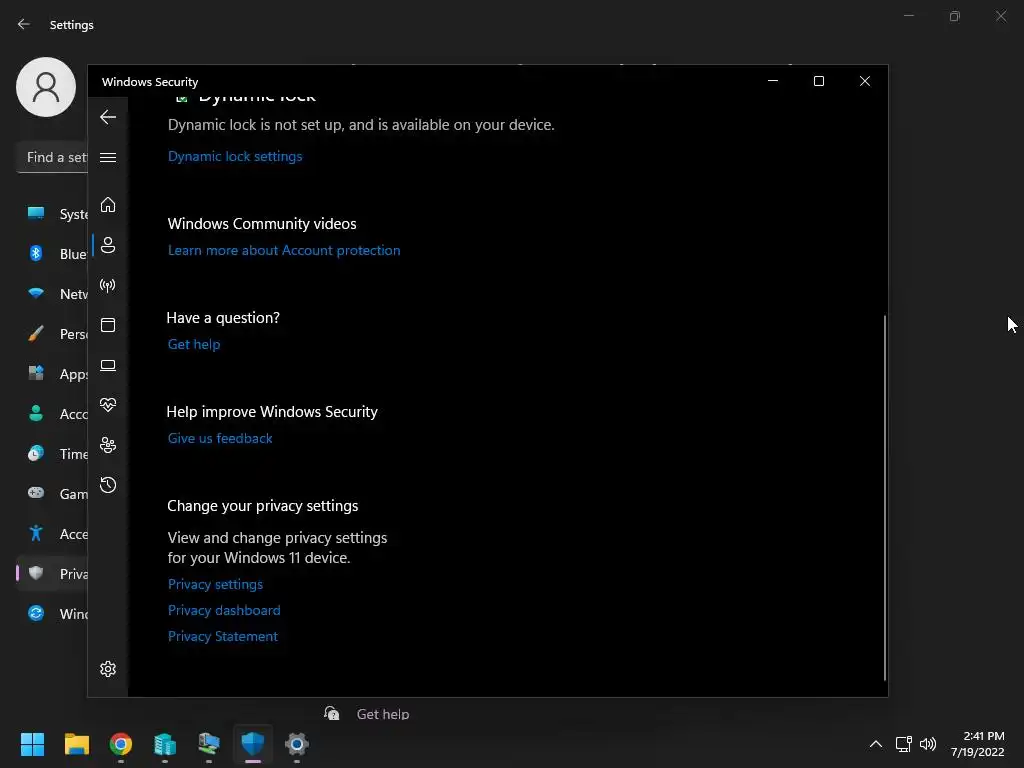Open Family options sidebar icon
1024x768 pixels.
tap(108, 445)
